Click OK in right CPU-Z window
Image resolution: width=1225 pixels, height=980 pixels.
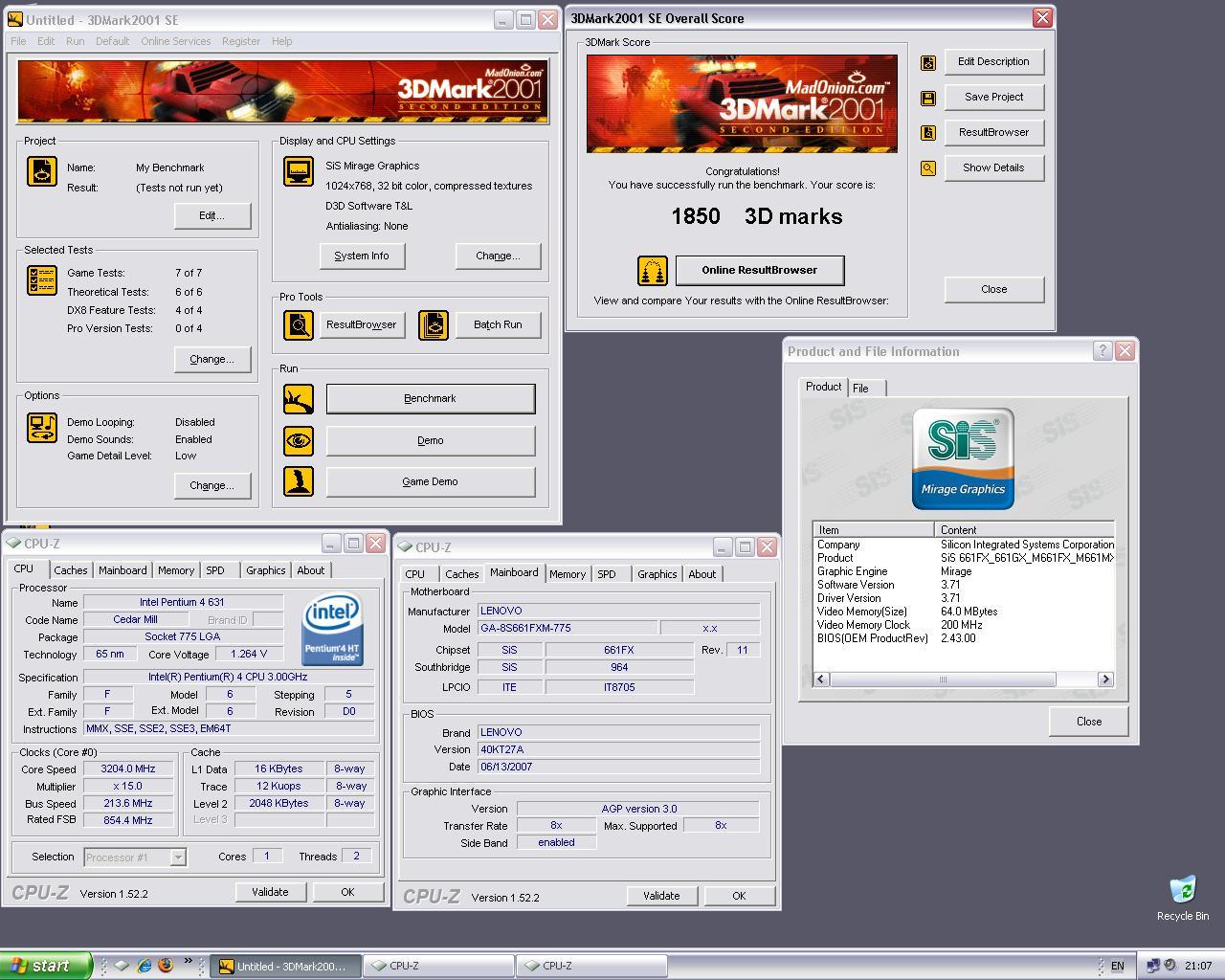click(x=739, y=896)
